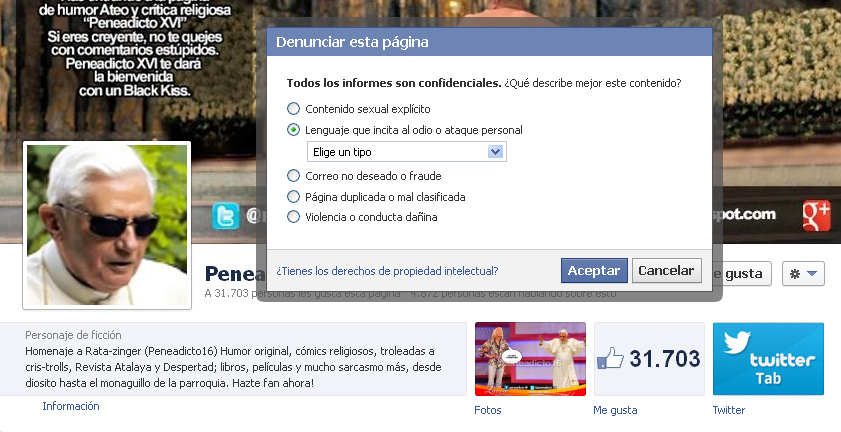Open the Información link
The width and height of the screenshot is (841, 432).
pos(71,406)
